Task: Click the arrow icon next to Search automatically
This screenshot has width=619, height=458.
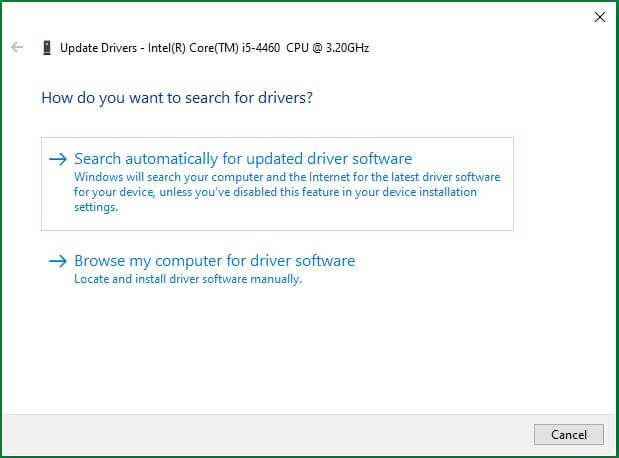Action: click(58, 159)
